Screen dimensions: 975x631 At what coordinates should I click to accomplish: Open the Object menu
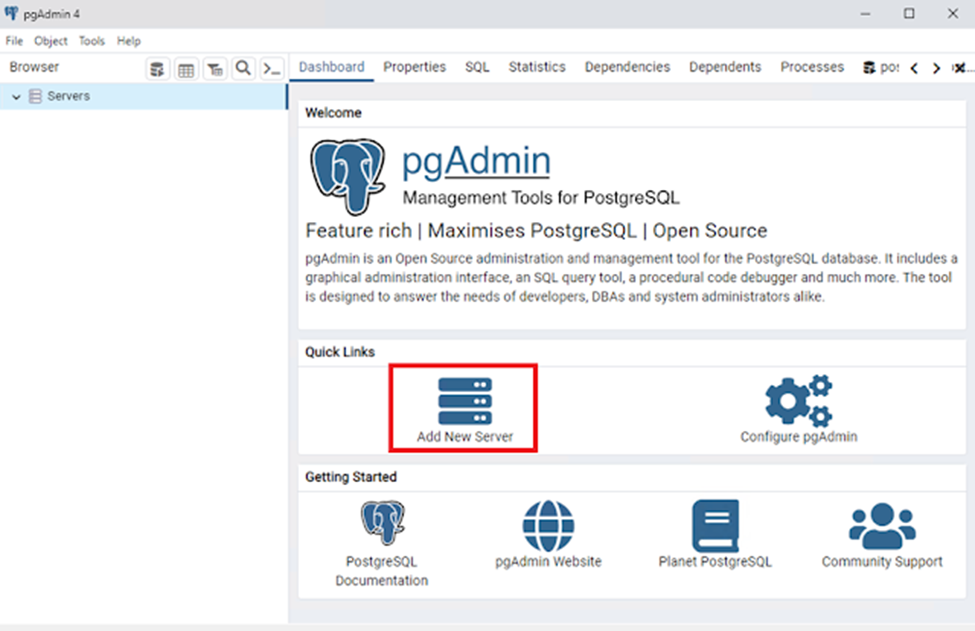pos(50,41)
